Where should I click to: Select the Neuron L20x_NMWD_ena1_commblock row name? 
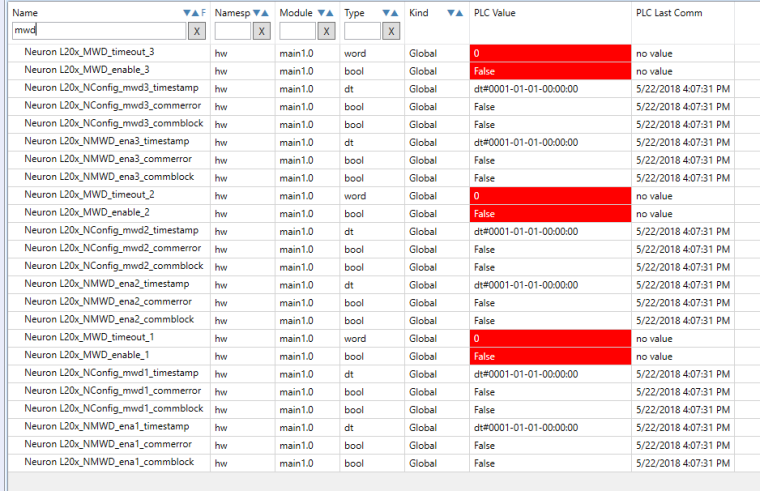click(x=109, y=463)
